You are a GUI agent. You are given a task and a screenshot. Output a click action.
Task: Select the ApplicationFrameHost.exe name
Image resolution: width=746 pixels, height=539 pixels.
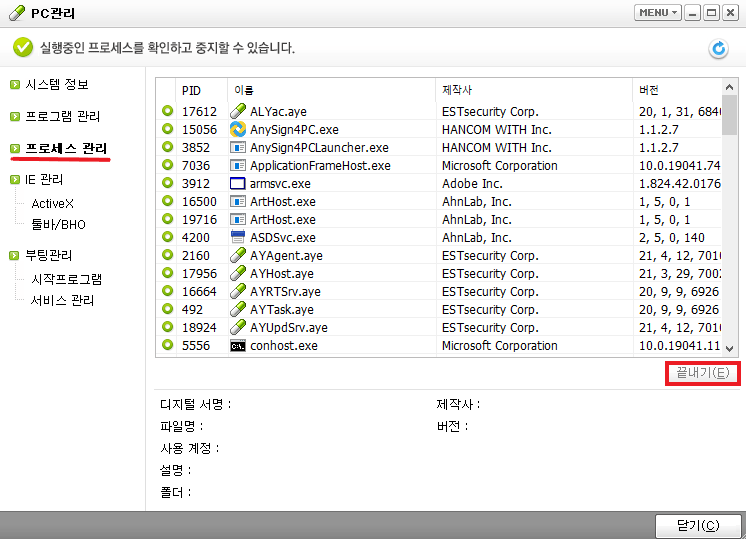tap(320, 166)
